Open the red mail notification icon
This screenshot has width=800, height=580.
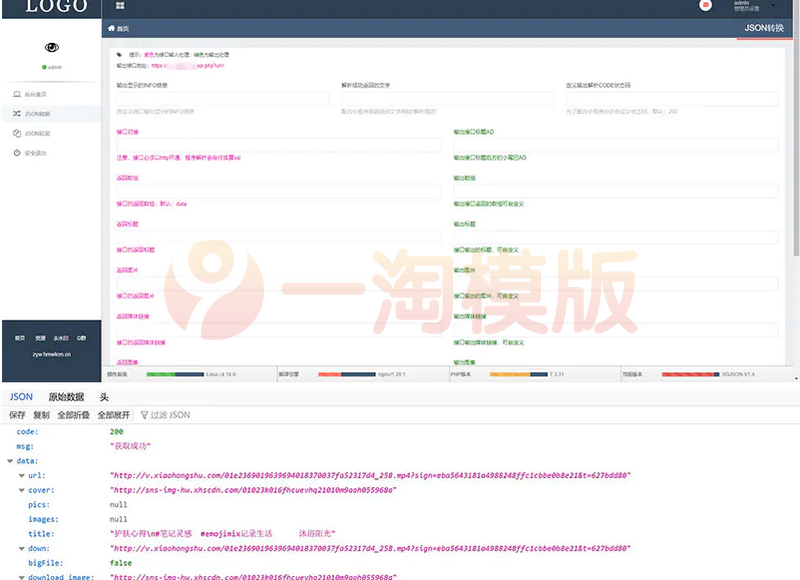706,6
